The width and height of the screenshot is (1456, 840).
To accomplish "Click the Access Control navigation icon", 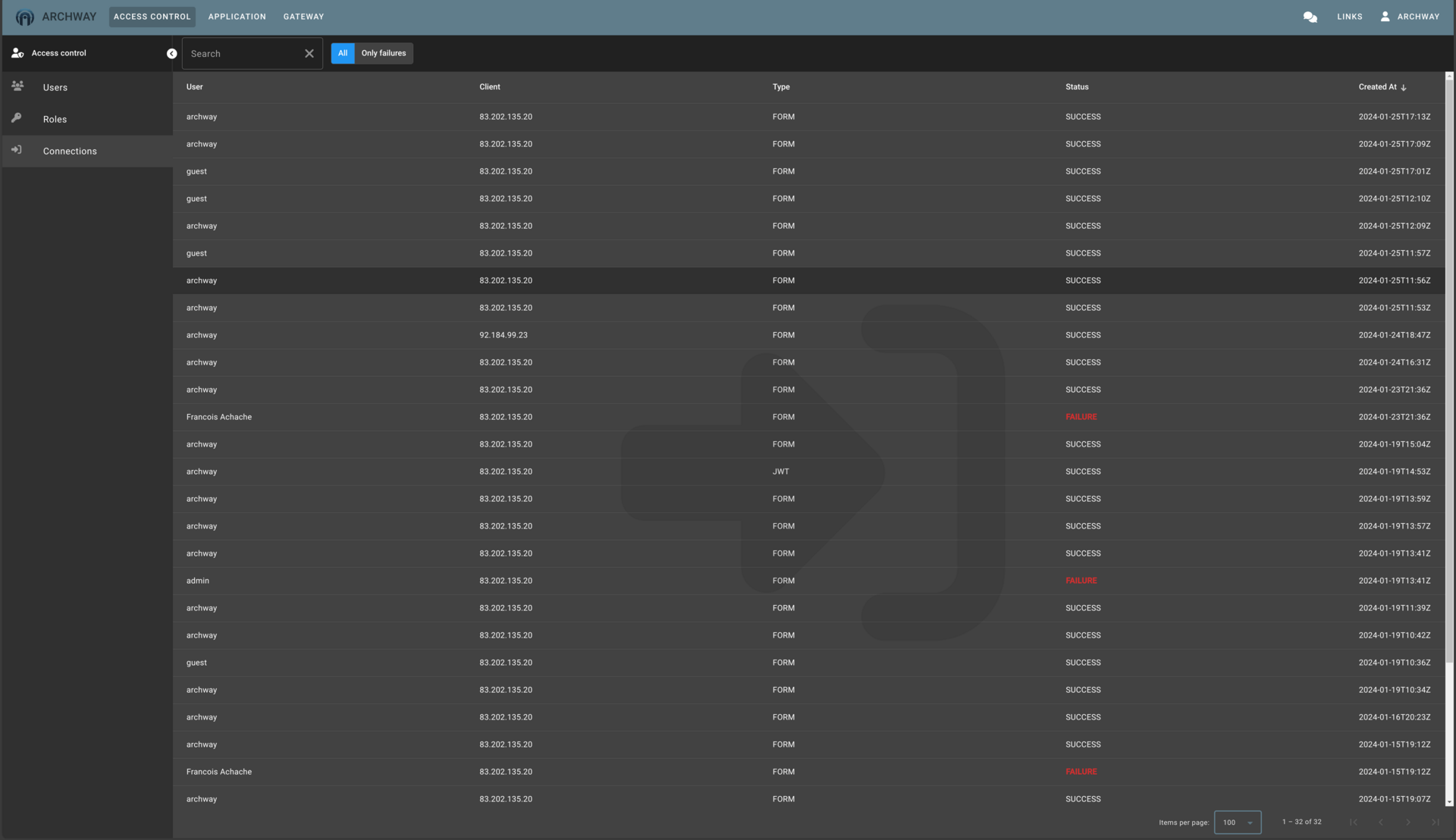I will coord(17,53).
